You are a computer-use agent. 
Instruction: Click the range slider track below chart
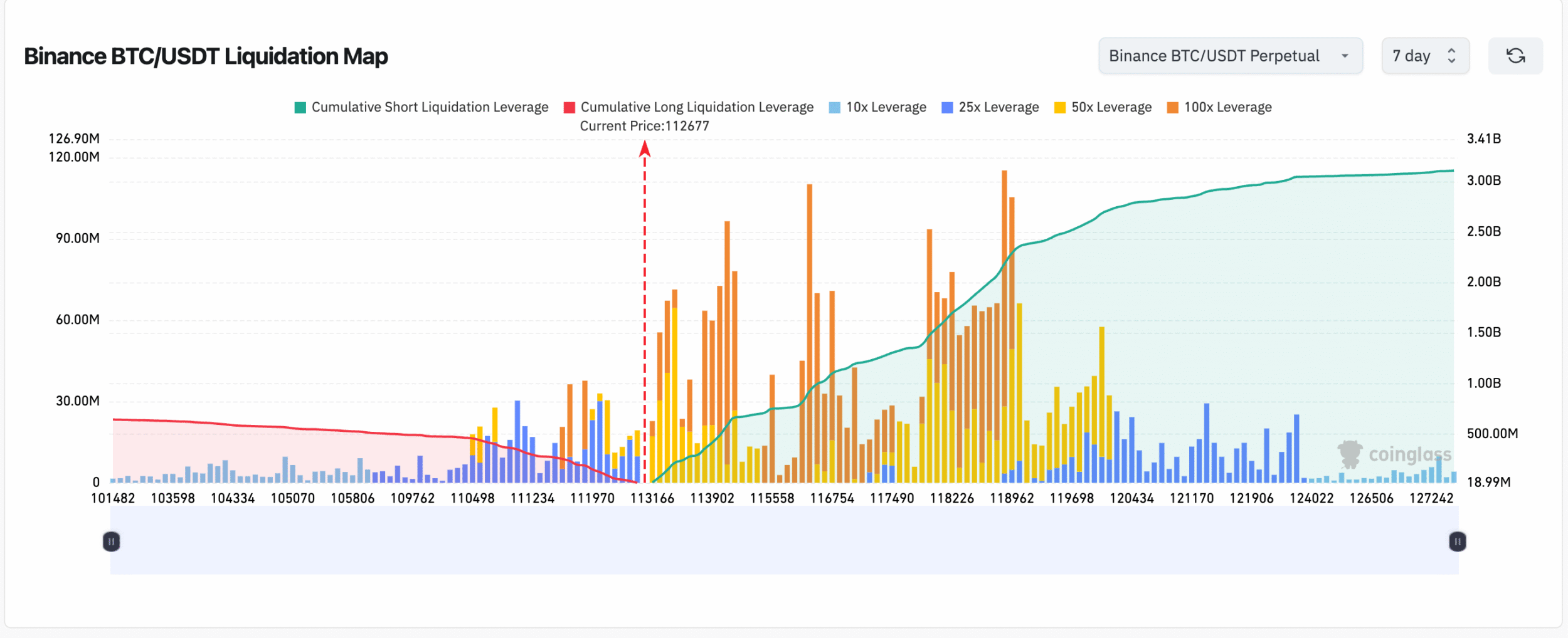coord(784,541)
